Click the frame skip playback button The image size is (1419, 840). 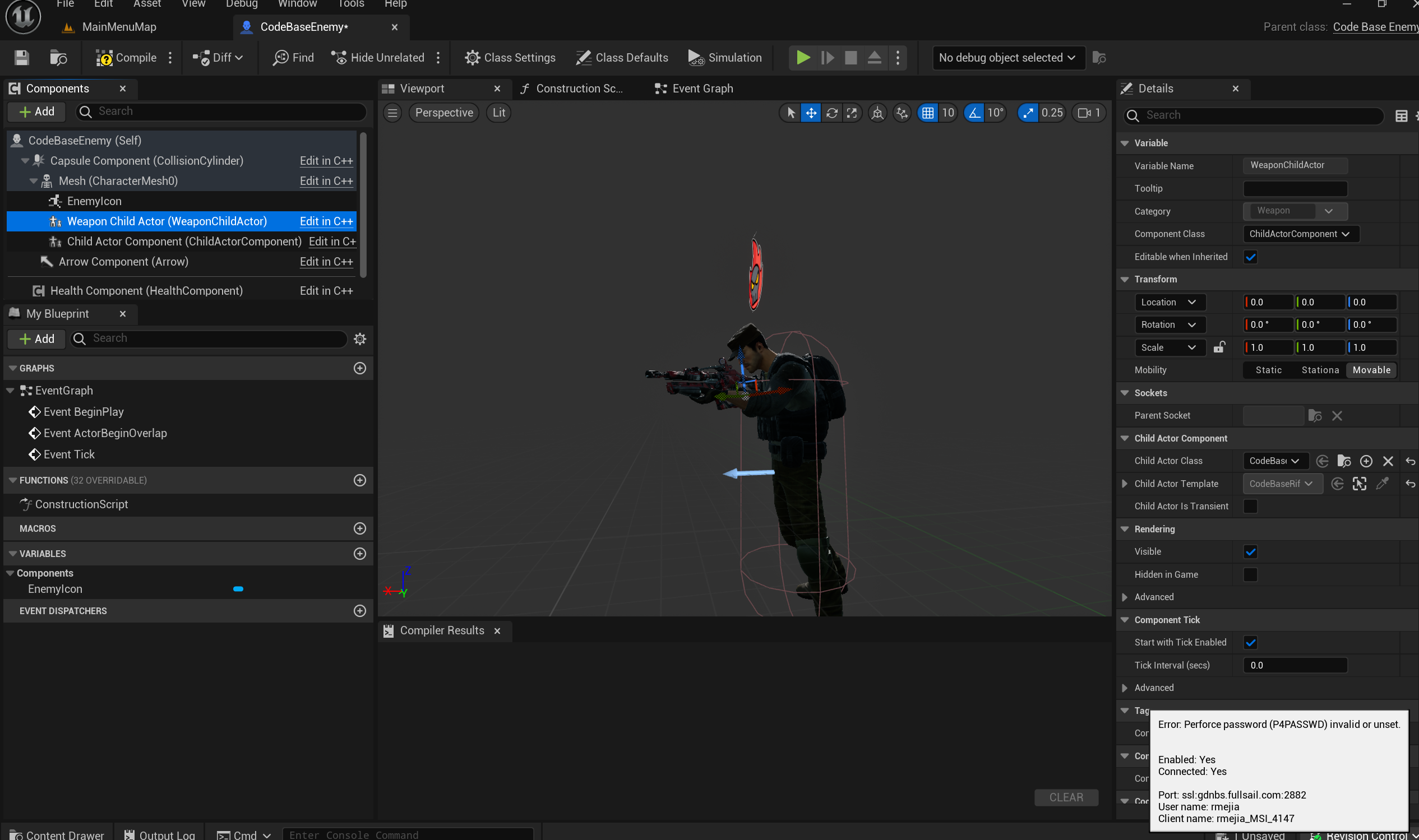(x=828, y=58)
